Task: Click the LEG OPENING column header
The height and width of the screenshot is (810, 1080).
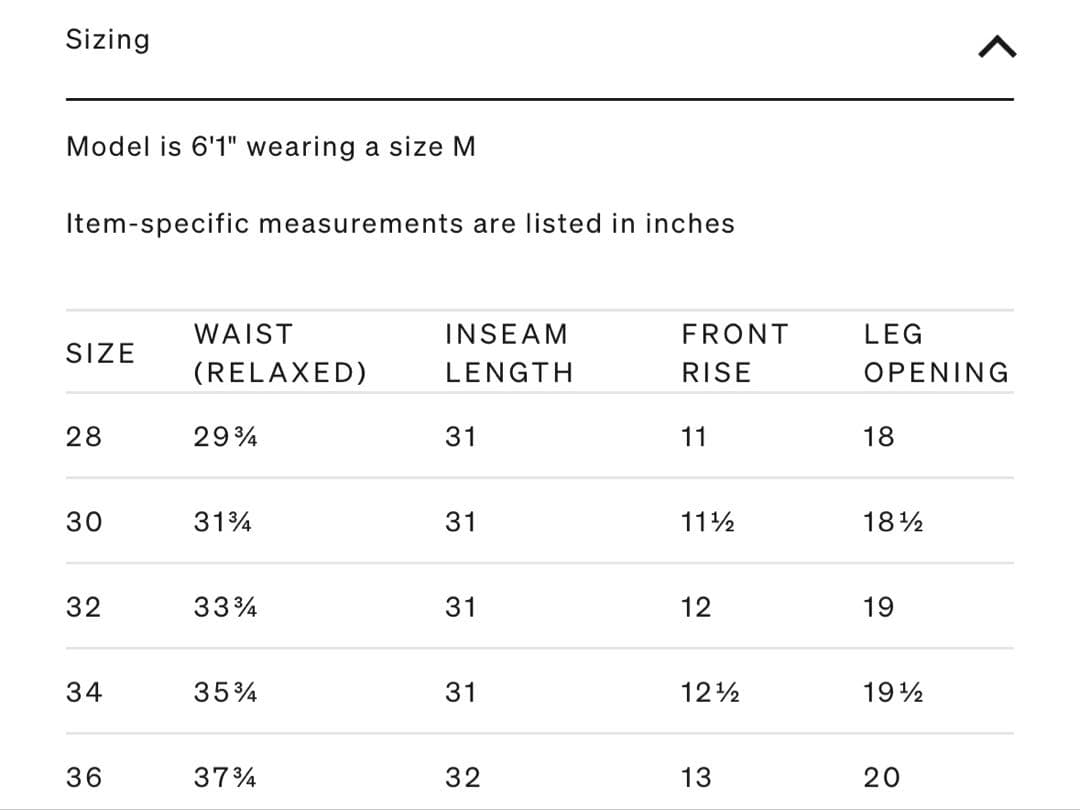Action: pyautogui.click(x=936, y=353)
